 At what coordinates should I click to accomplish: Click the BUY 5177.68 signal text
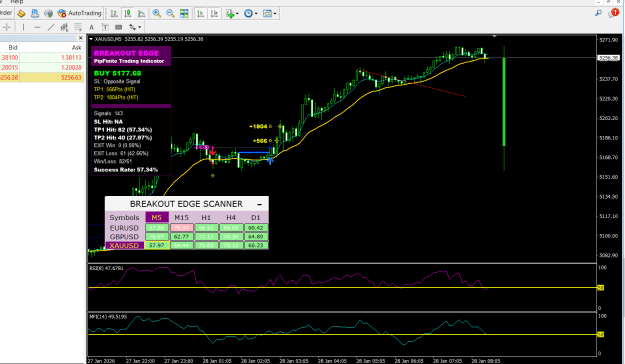(x=118, y=73)
